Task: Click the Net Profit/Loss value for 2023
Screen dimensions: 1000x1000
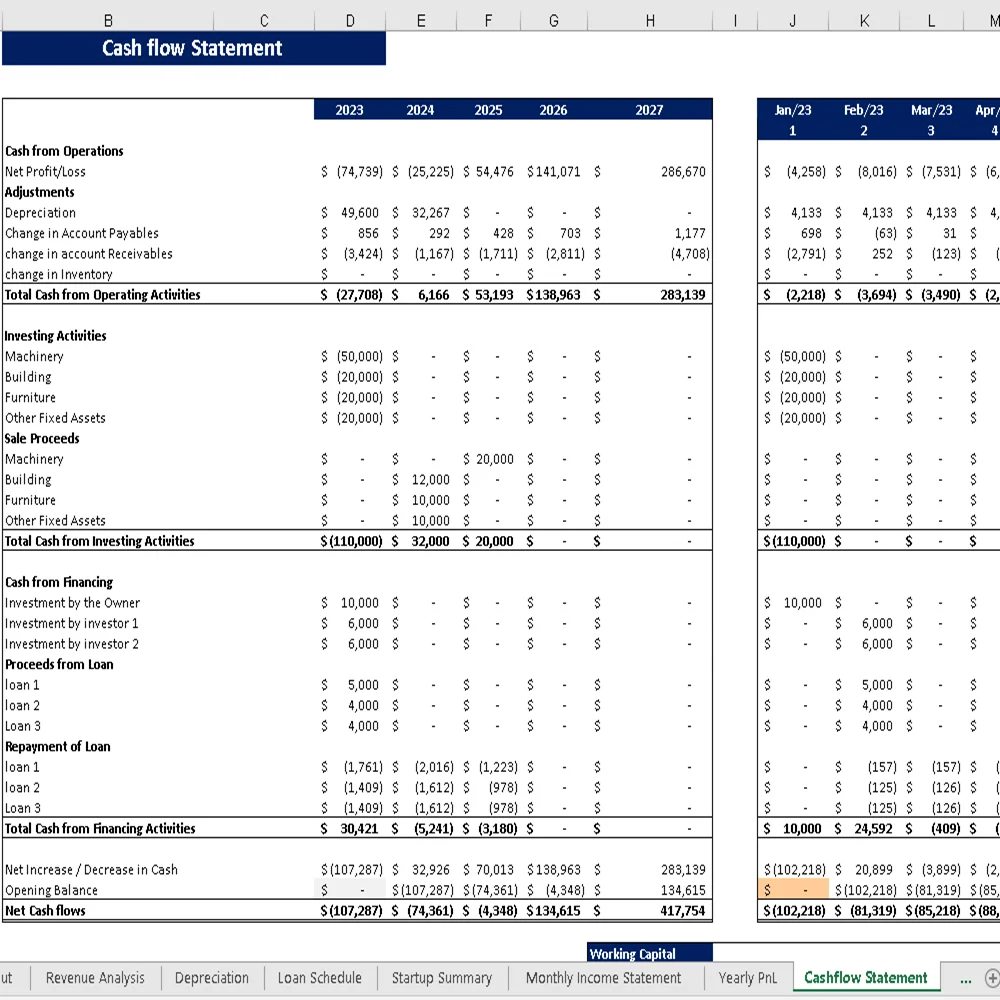Action: pyautogui.click(x=349, y=171)
